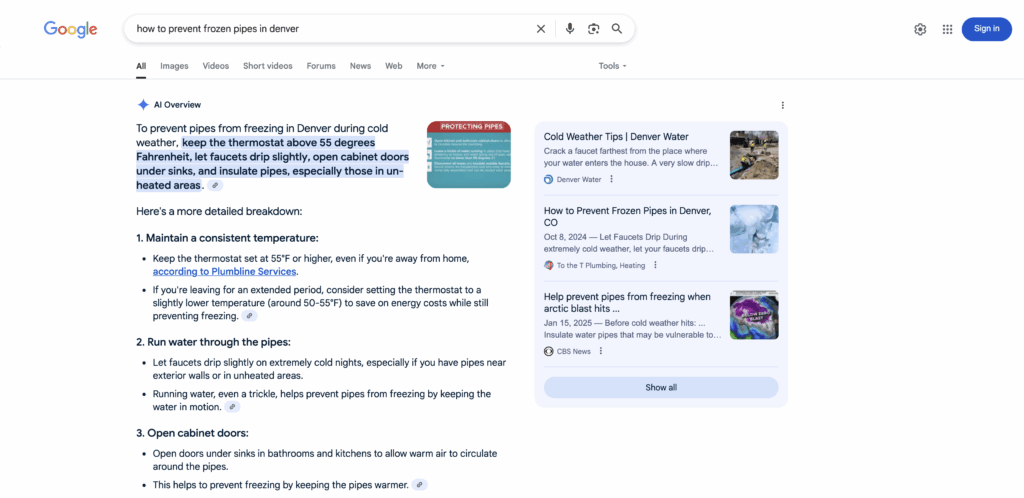Click the Show all sources button
The height and width of the screenshot is (498, 1024).
tap(661, 387)
